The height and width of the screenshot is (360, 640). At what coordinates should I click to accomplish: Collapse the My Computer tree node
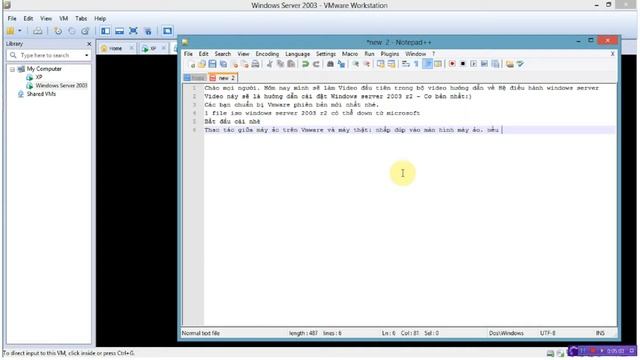pyautogui.click(x=12, y=69)
